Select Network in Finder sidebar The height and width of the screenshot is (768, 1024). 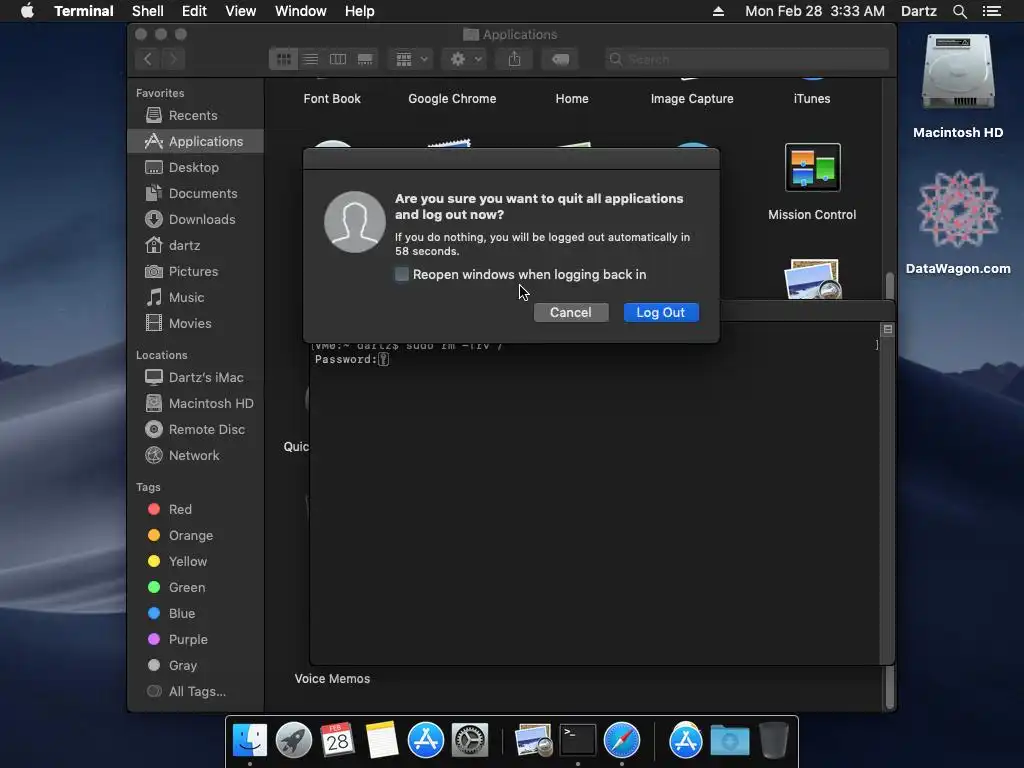coord(195,456)
